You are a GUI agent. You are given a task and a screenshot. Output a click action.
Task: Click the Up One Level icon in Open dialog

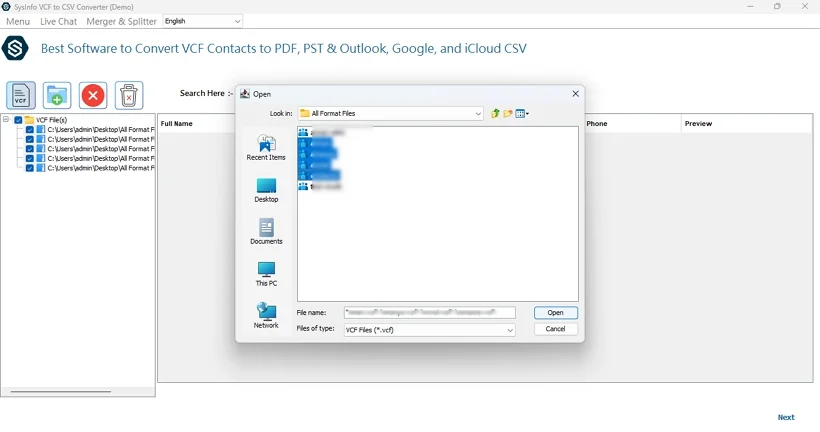click(x=495, y=113)
